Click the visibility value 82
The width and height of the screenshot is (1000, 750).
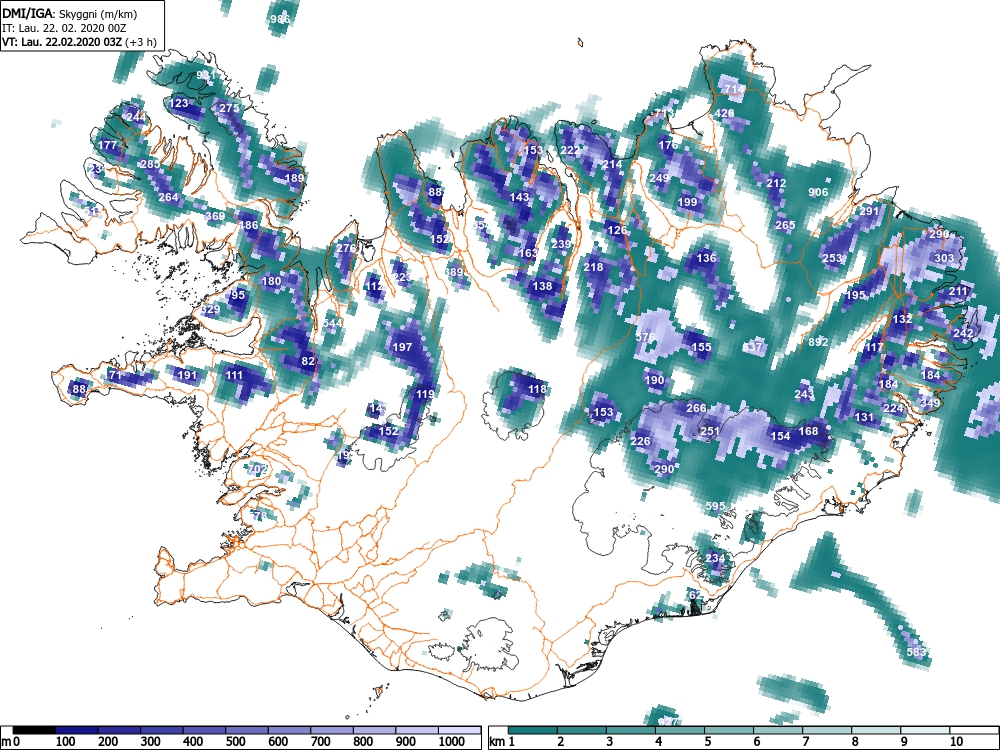click(308, 361)
